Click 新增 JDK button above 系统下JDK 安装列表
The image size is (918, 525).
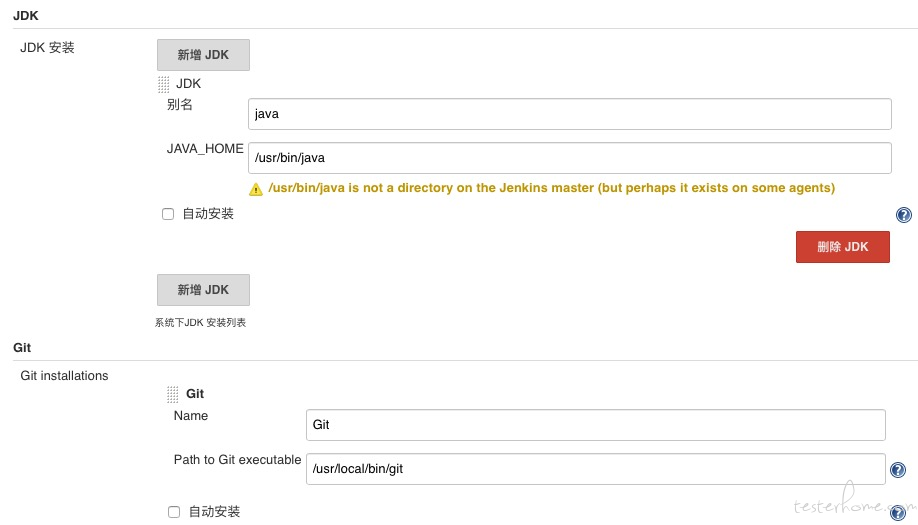click(x=203, y=290)
